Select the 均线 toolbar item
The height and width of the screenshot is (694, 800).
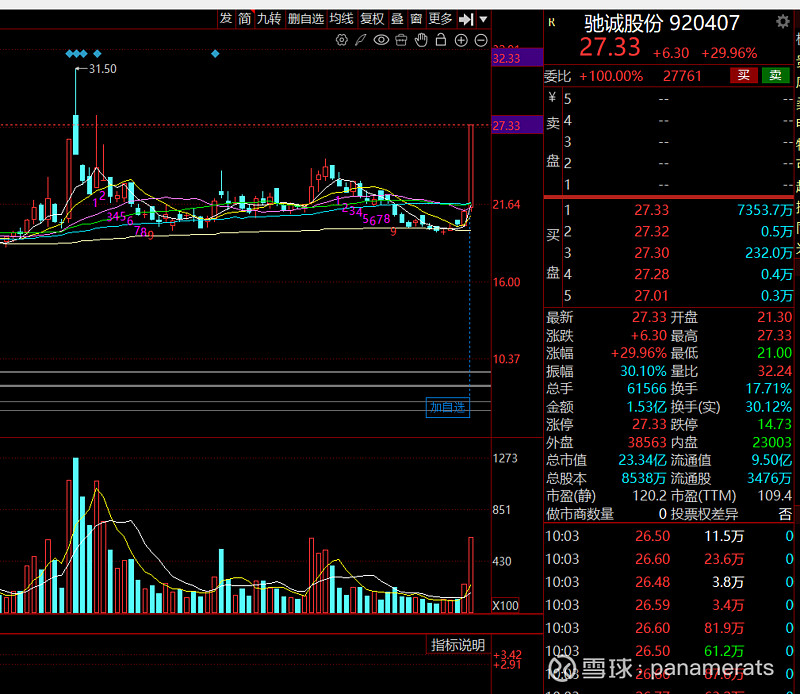(341, 18)
